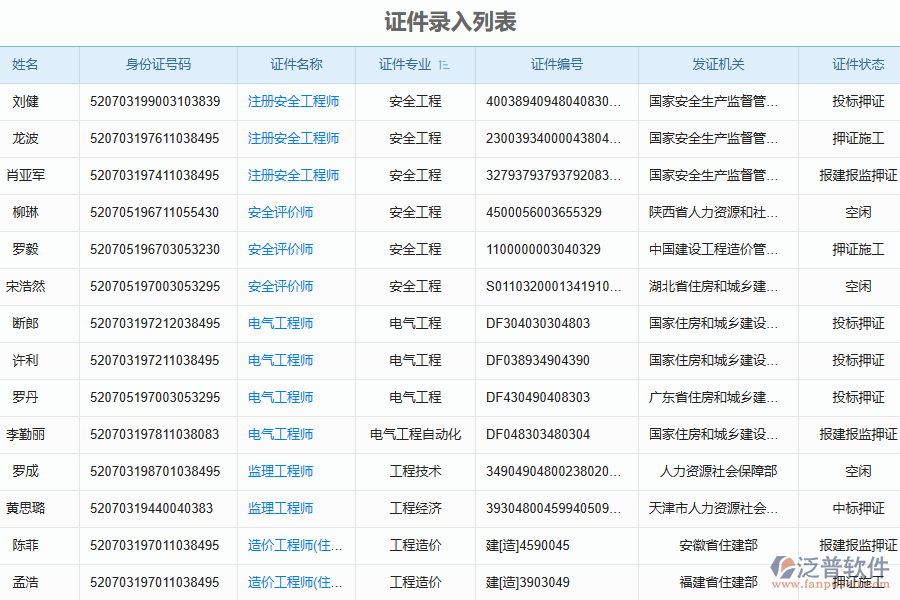Open 刘健's 注册安全工程师 certificate link
The height and width of the screenshot is (600, 900).
[x=294, y=101]
